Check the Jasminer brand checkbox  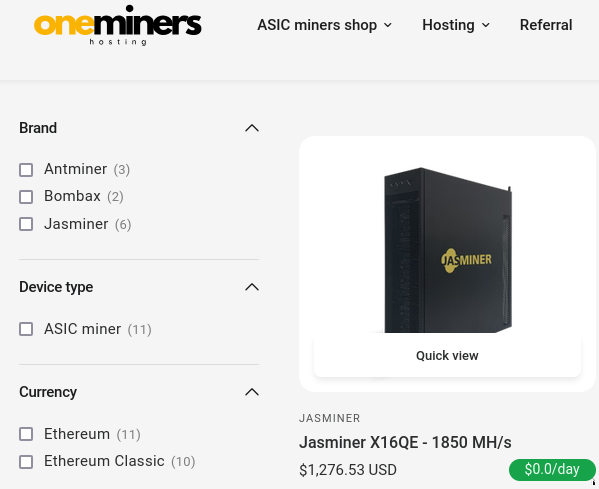click(x=26, y=224)
